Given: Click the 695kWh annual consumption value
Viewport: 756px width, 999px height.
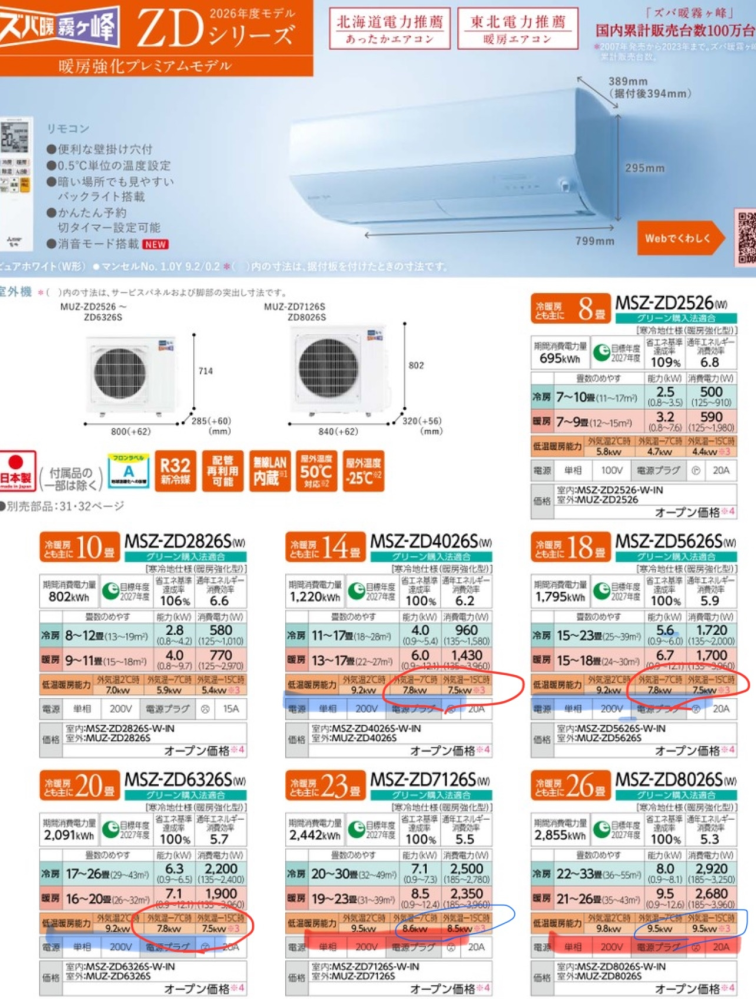Looking at the screenshot, I should tap(559, 359).
